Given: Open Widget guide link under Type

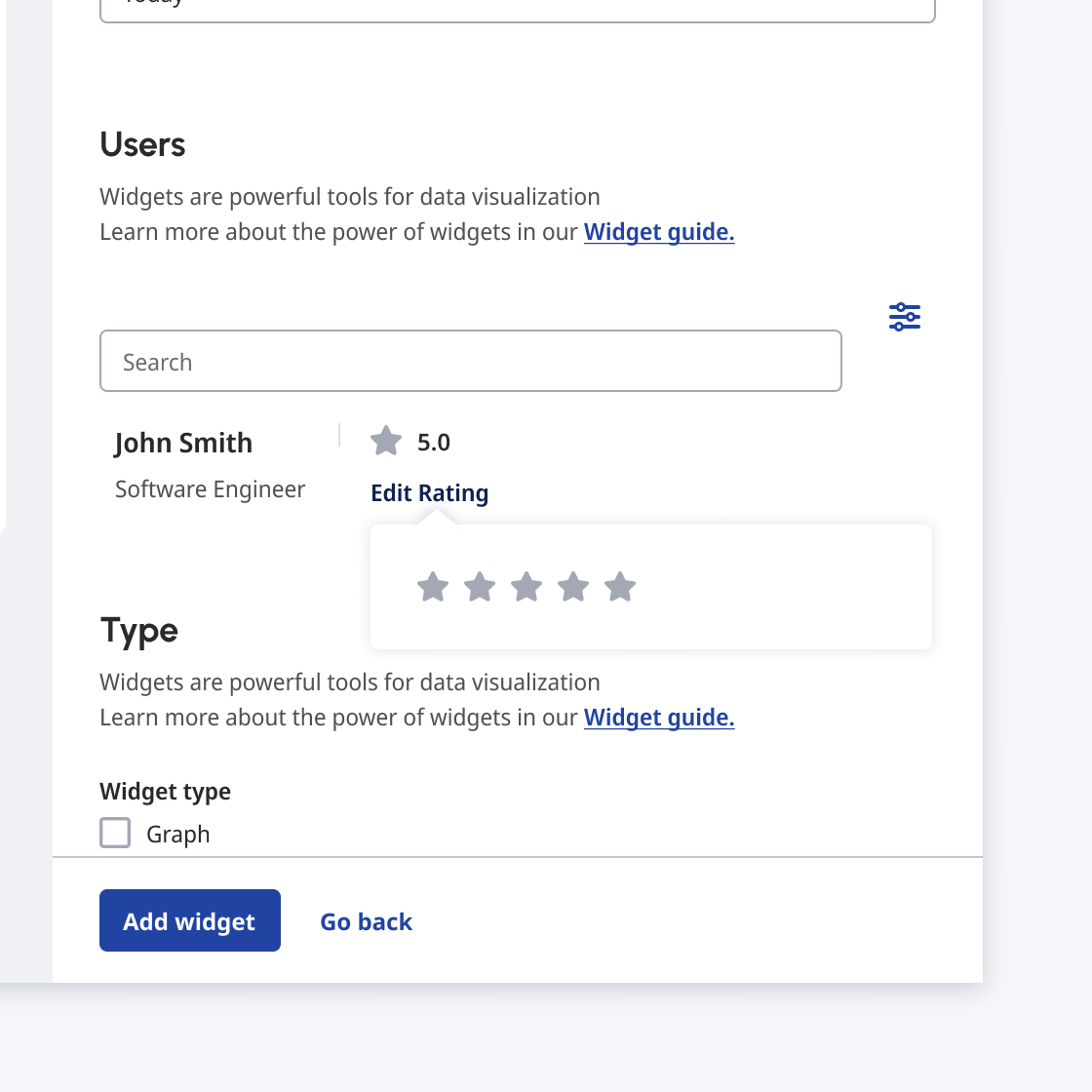Looking at the screenshot, I should pos(659,718).
